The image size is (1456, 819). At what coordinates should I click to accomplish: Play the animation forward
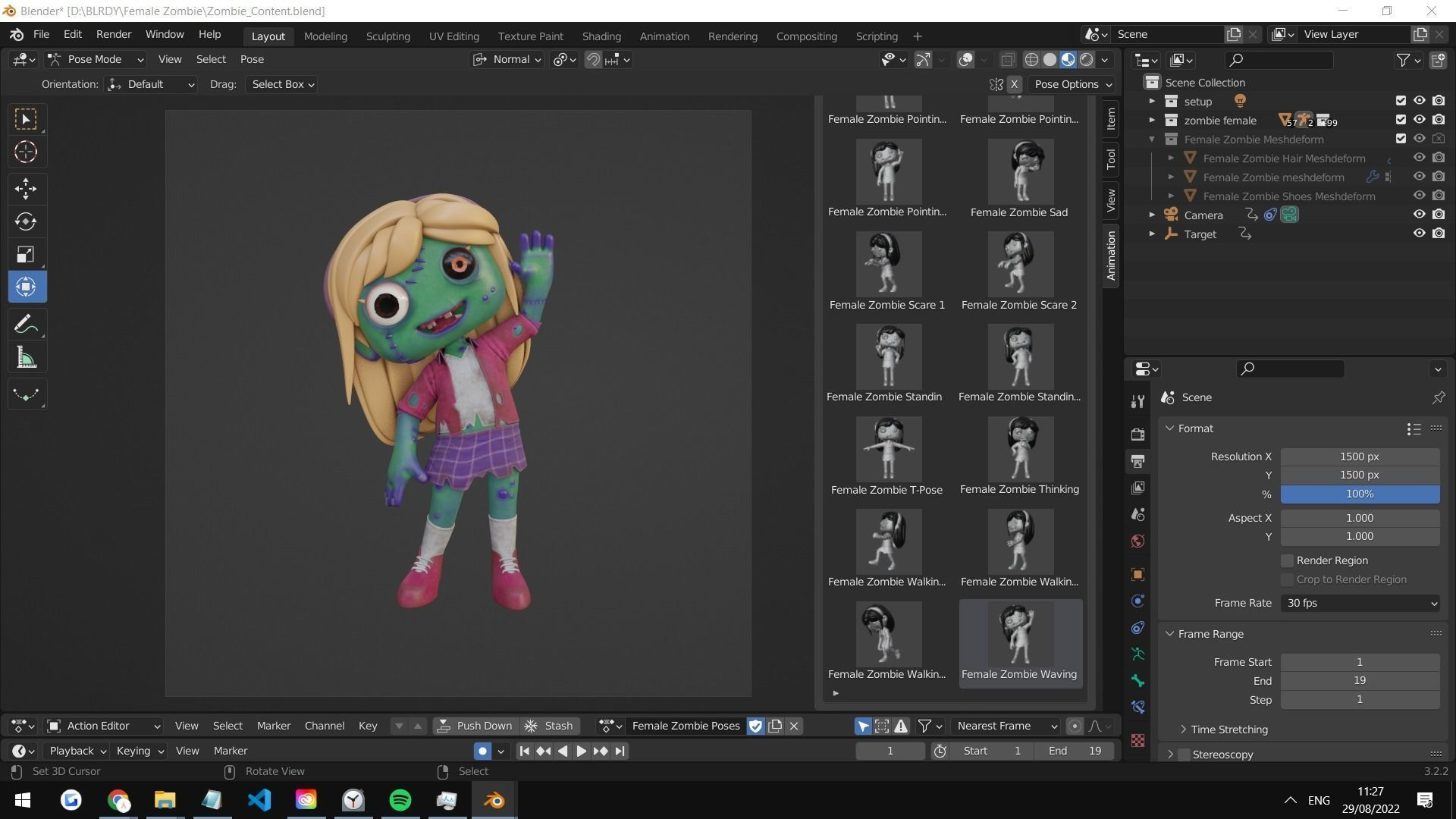pyautogui.click(x=581, y=751)
